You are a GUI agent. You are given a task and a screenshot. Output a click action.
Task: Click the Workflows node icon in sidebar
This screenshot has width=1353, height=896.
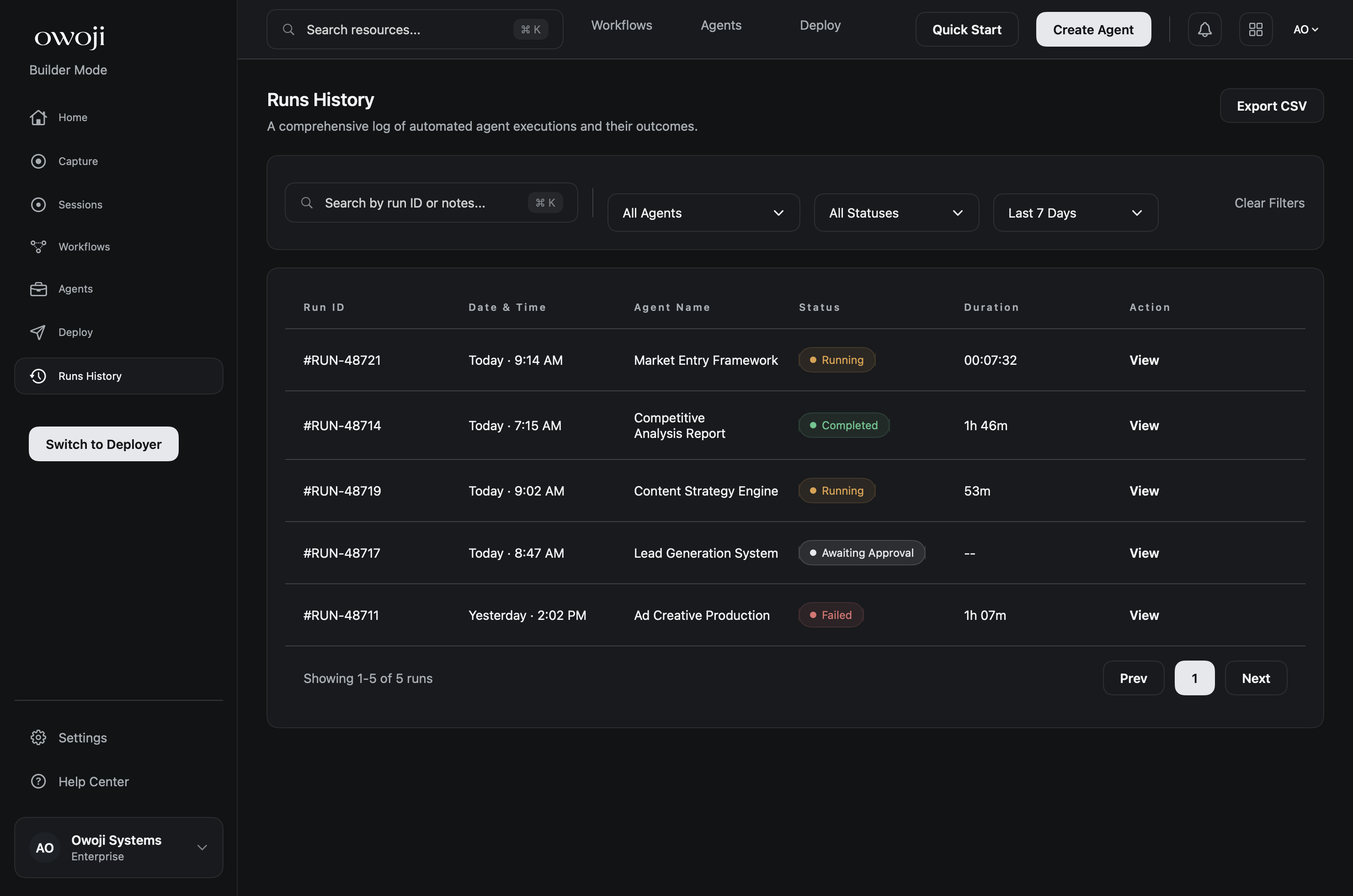37,246
